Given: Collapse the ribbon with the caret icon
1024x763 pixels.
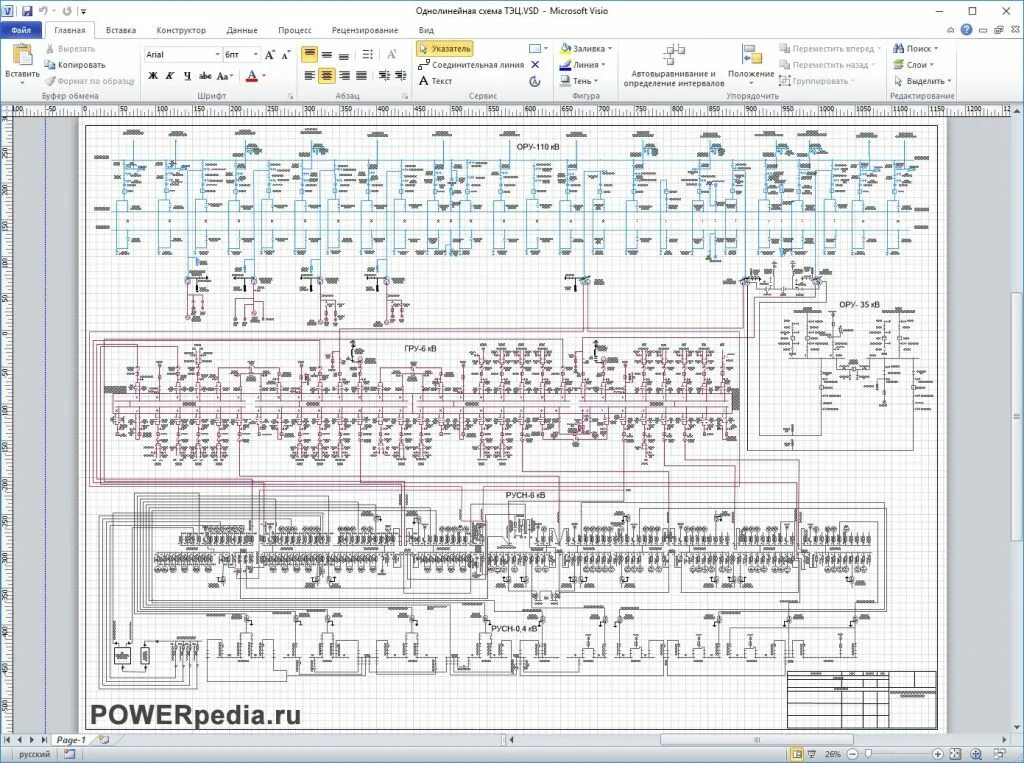Looking at the screenshot, I should point(951,30).
